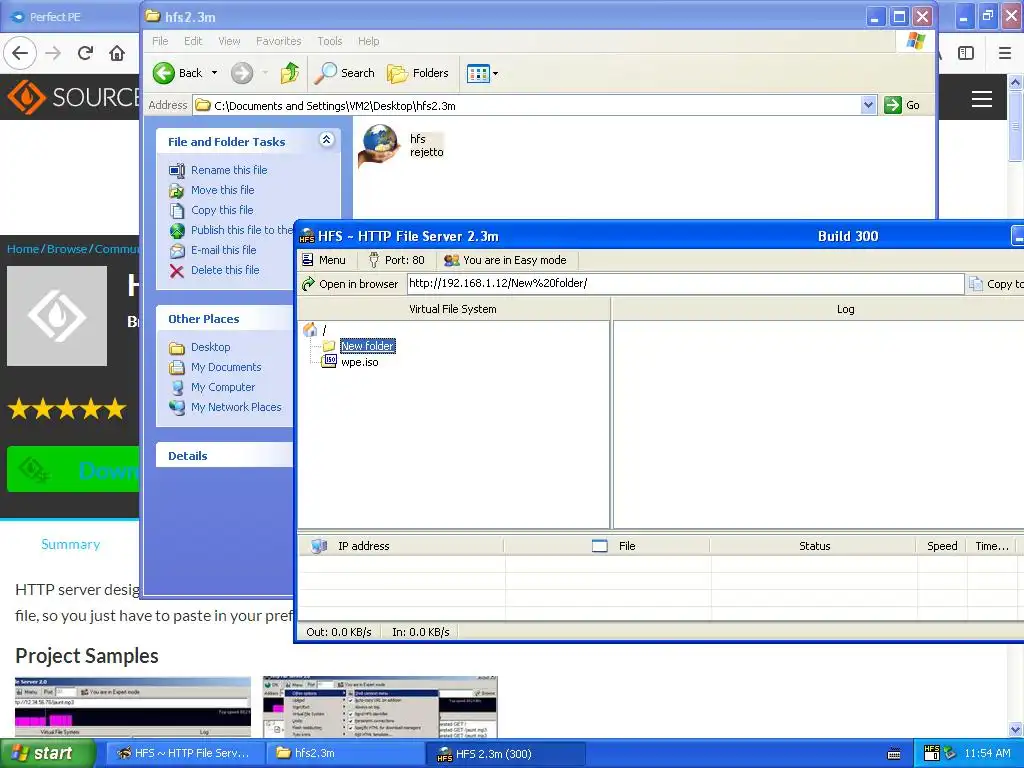Image resolution: width=1024 pixels, height=768 pixels.
Task: Click Out: 0.0 KB/s in status bar
Action: point(339,632)
